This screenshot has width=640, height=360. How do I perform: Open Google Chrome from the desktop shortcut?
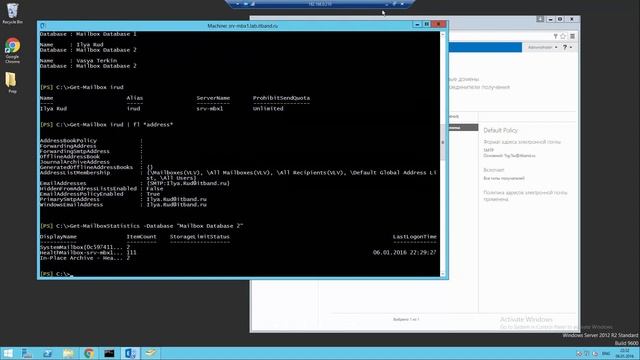12,50
